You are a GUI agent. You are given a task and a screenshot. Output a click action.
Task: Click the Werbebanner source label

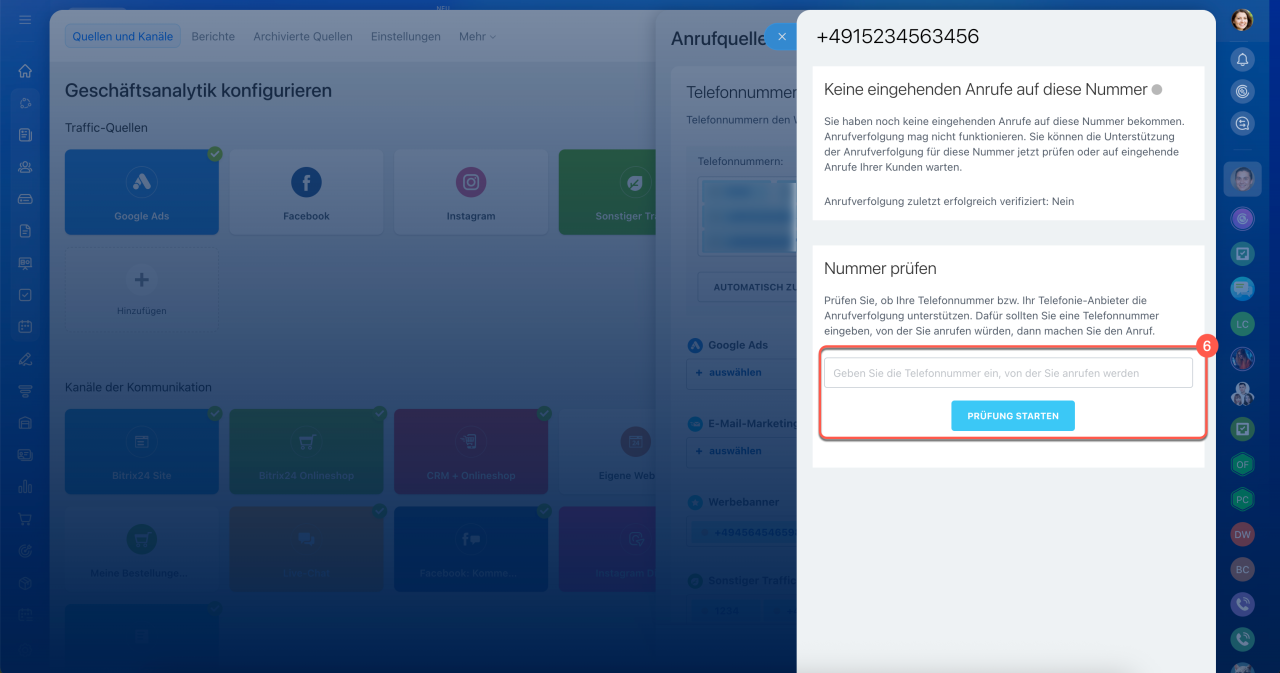point(743,502)
